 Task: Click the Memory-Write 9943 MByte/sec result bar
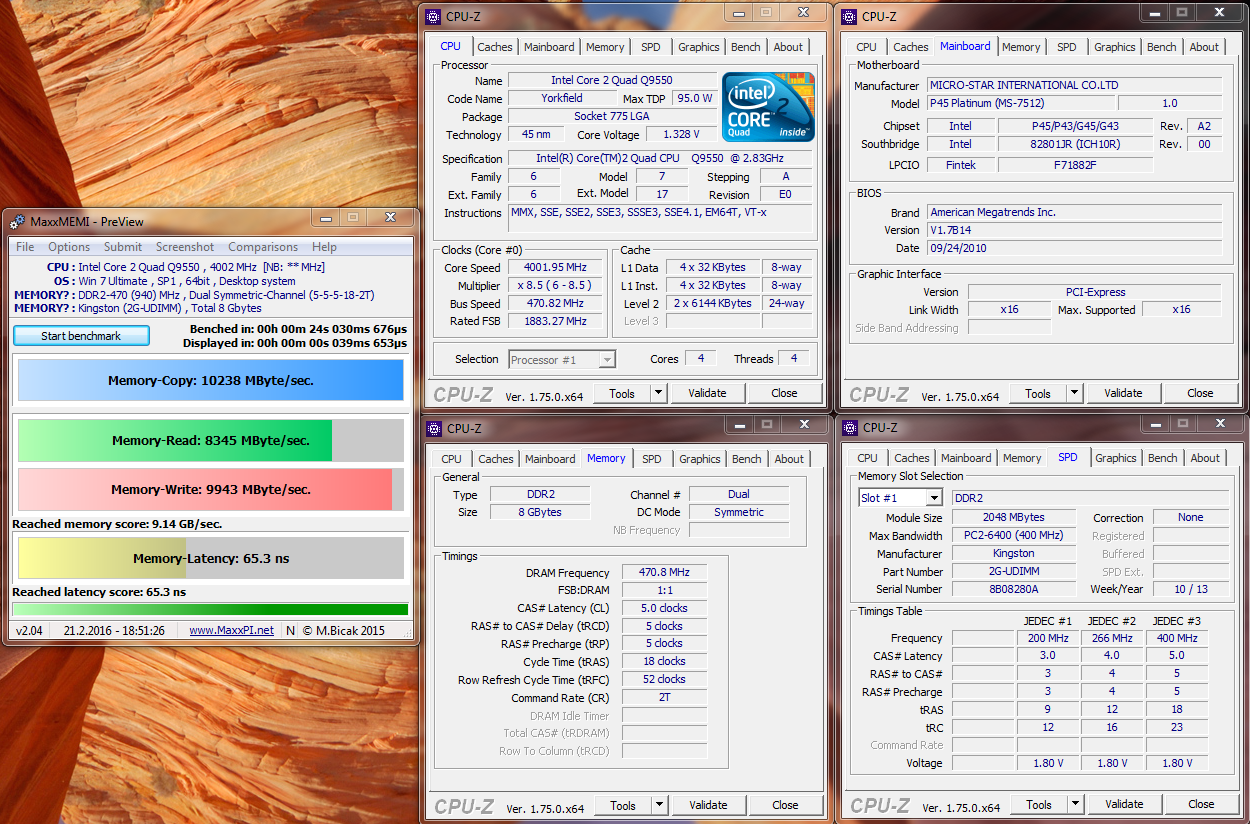point(211,490)
